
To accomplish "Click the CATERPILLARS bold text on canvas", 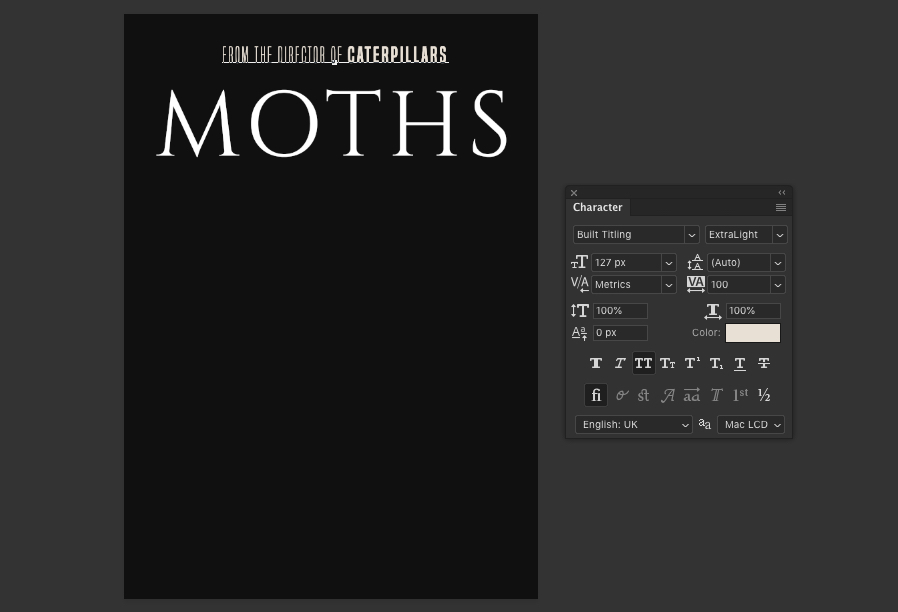I will pyautogui.click(x=397, y=54).
